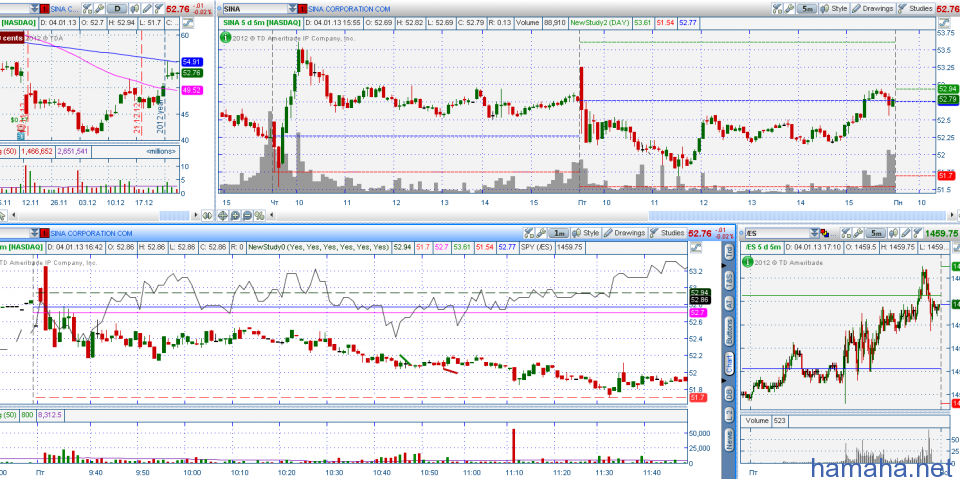Switch to the T&S side tab
This screenshot has height=479, width=960.
tap(729, 281)
